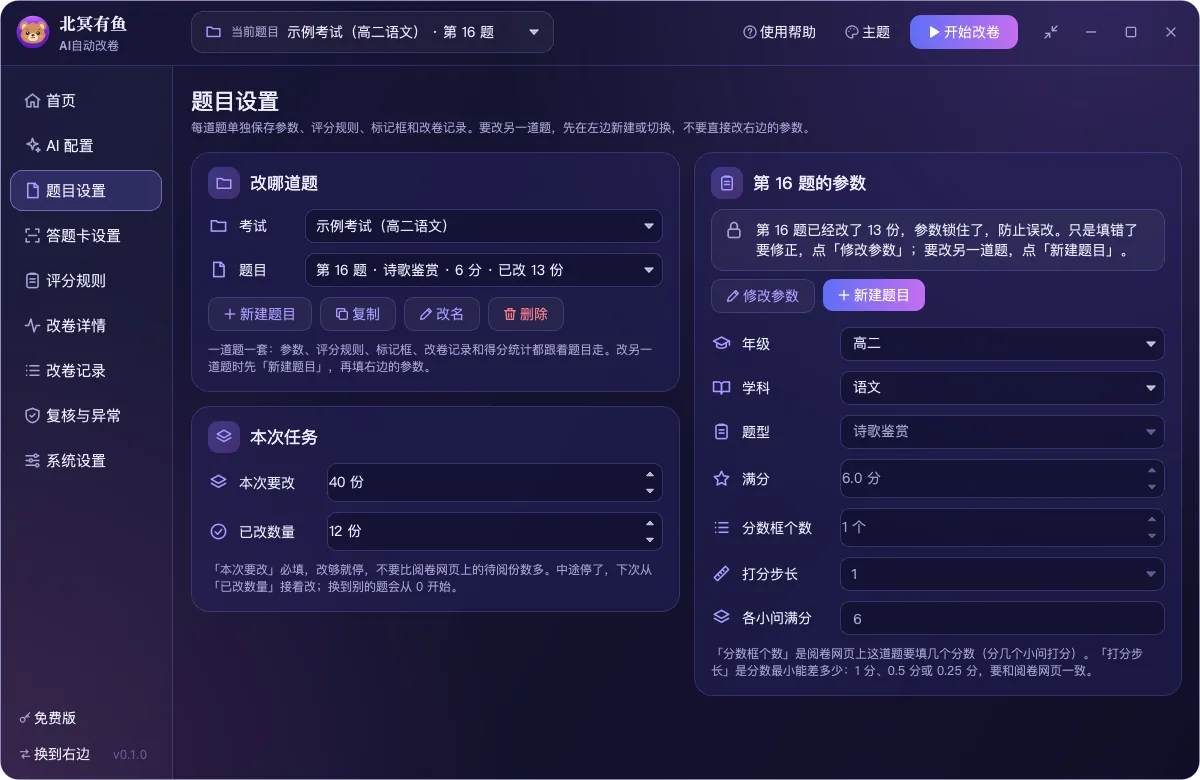Increase 已改数量 with its up arrow
Viewport: 1200px width, 780px height.
point(650,524)
